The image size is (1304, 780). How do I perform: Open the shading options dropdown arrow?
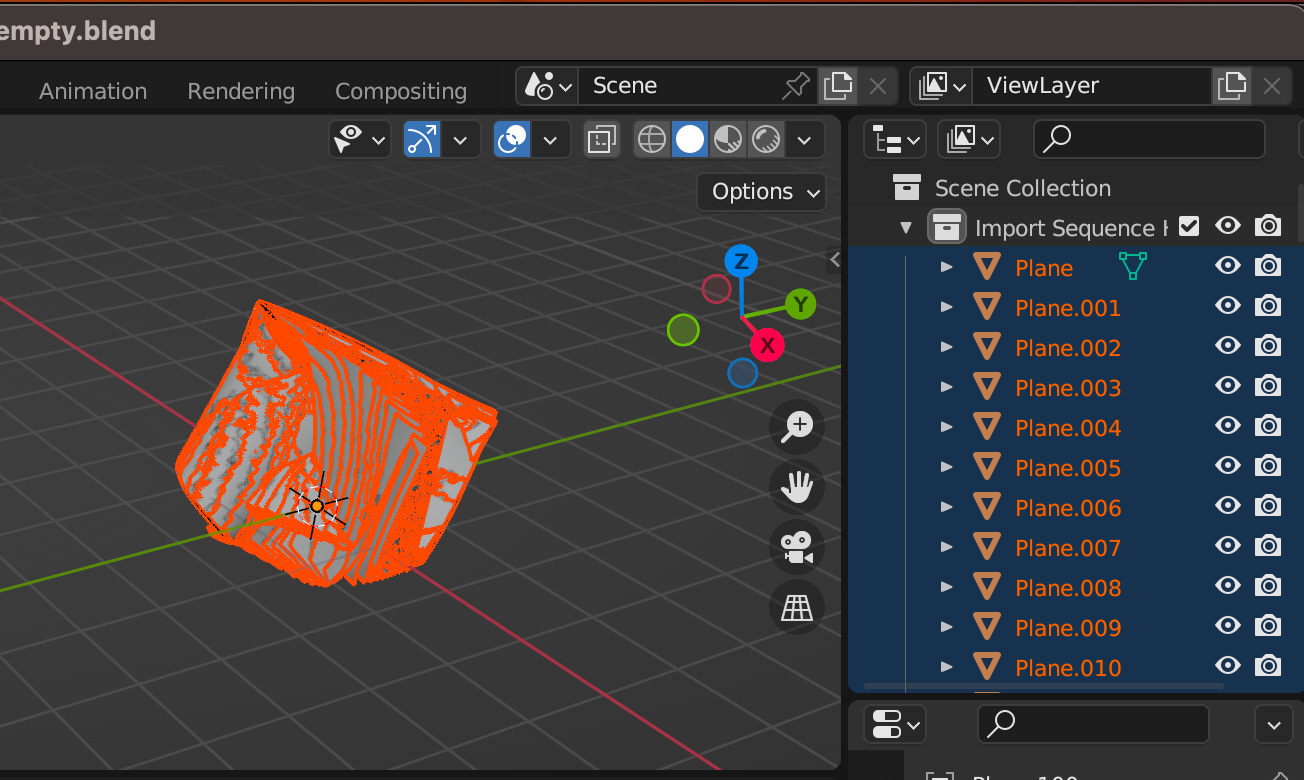(x=804, y=140)
